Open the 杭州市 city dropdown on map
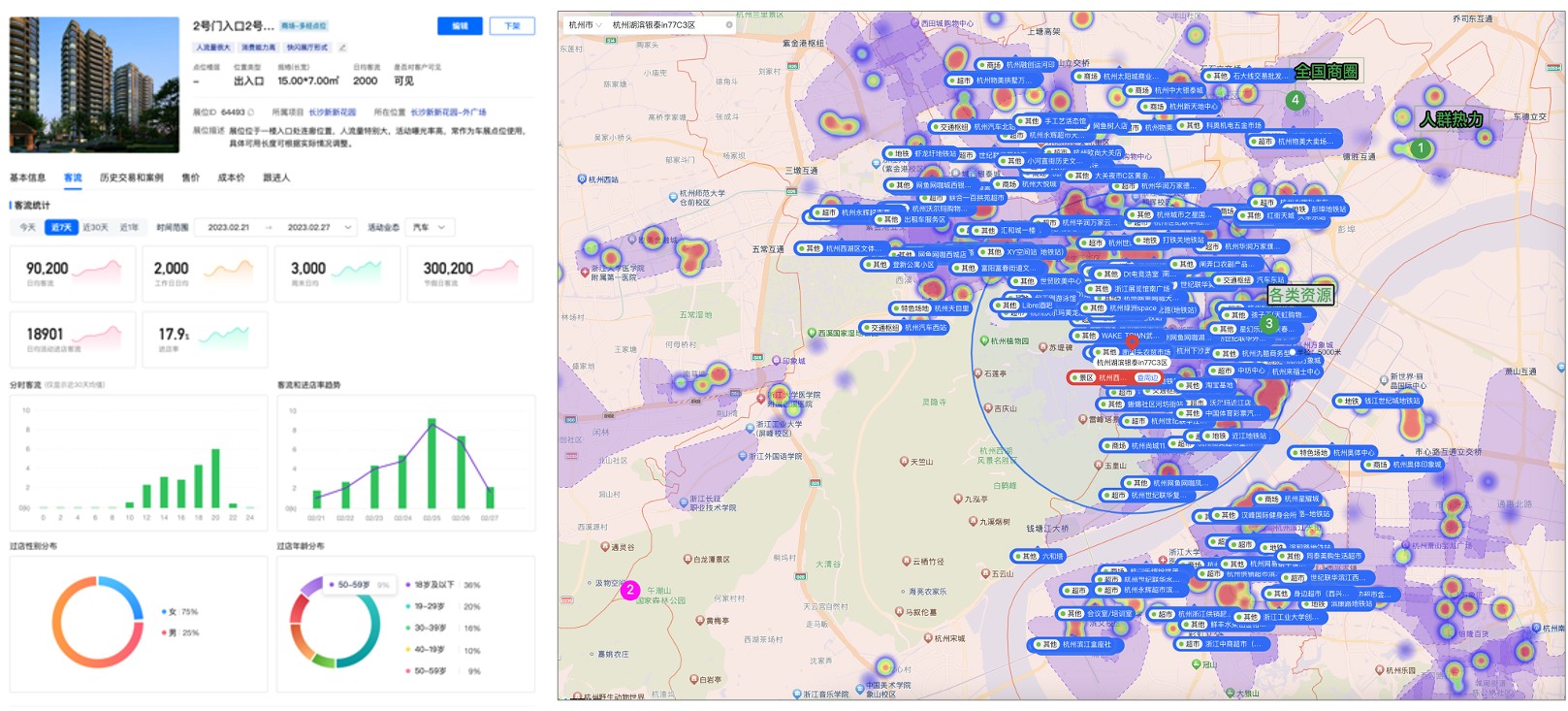The width and height of the screenshot is (1568, 711). click(x=585, y=25)
